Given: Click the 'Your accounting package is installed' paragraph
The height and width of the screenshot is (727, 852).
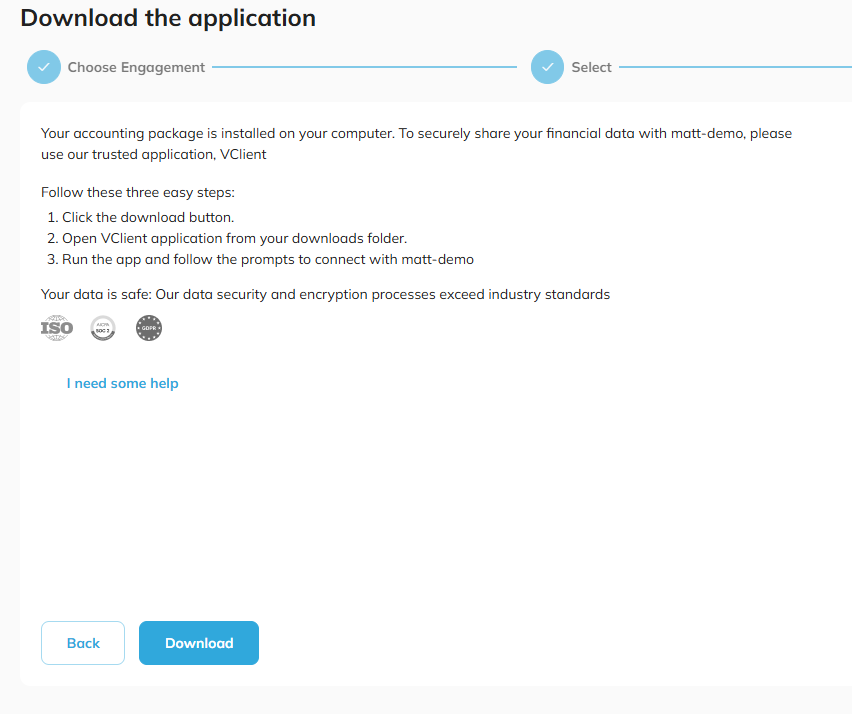Looking at the screenshot, I should [415, 133].
